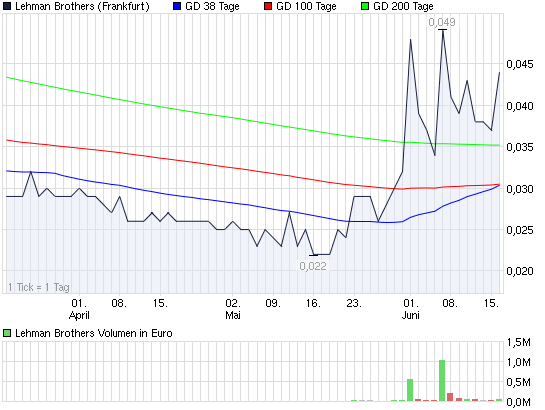
Task: Click the 0,049 high price marker
Action: point(442,22)
